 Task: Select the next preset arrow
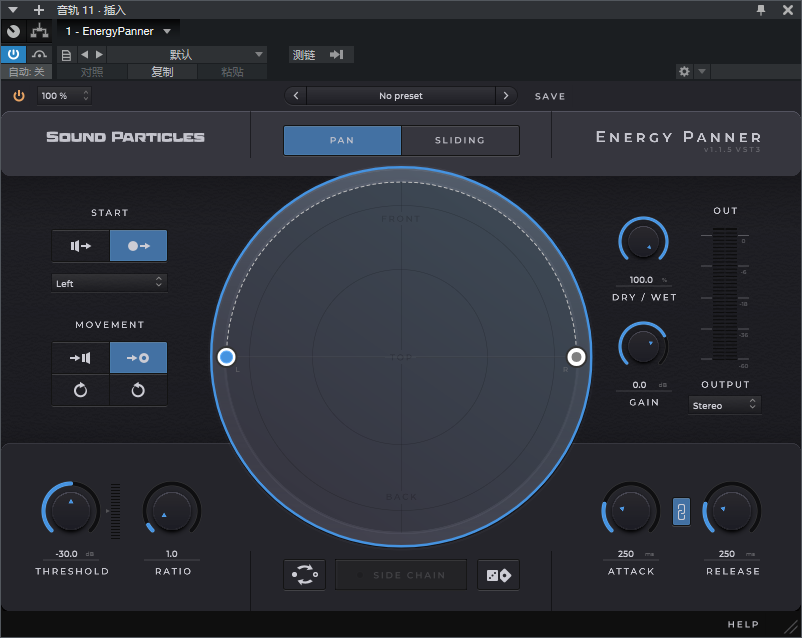(506, 96)
